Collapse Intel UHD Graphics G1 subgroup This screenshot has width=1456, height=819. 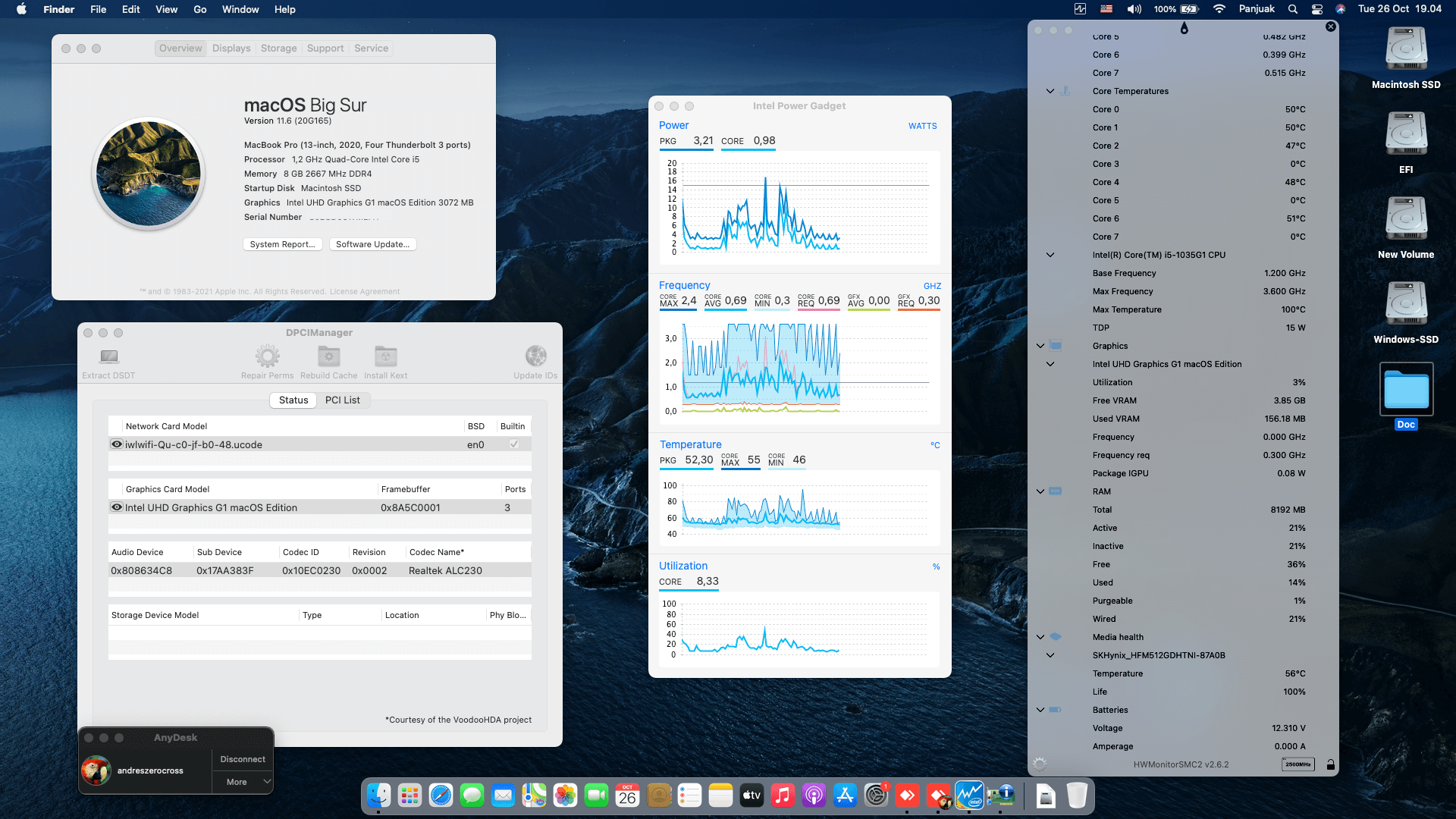pos(1050,364)
